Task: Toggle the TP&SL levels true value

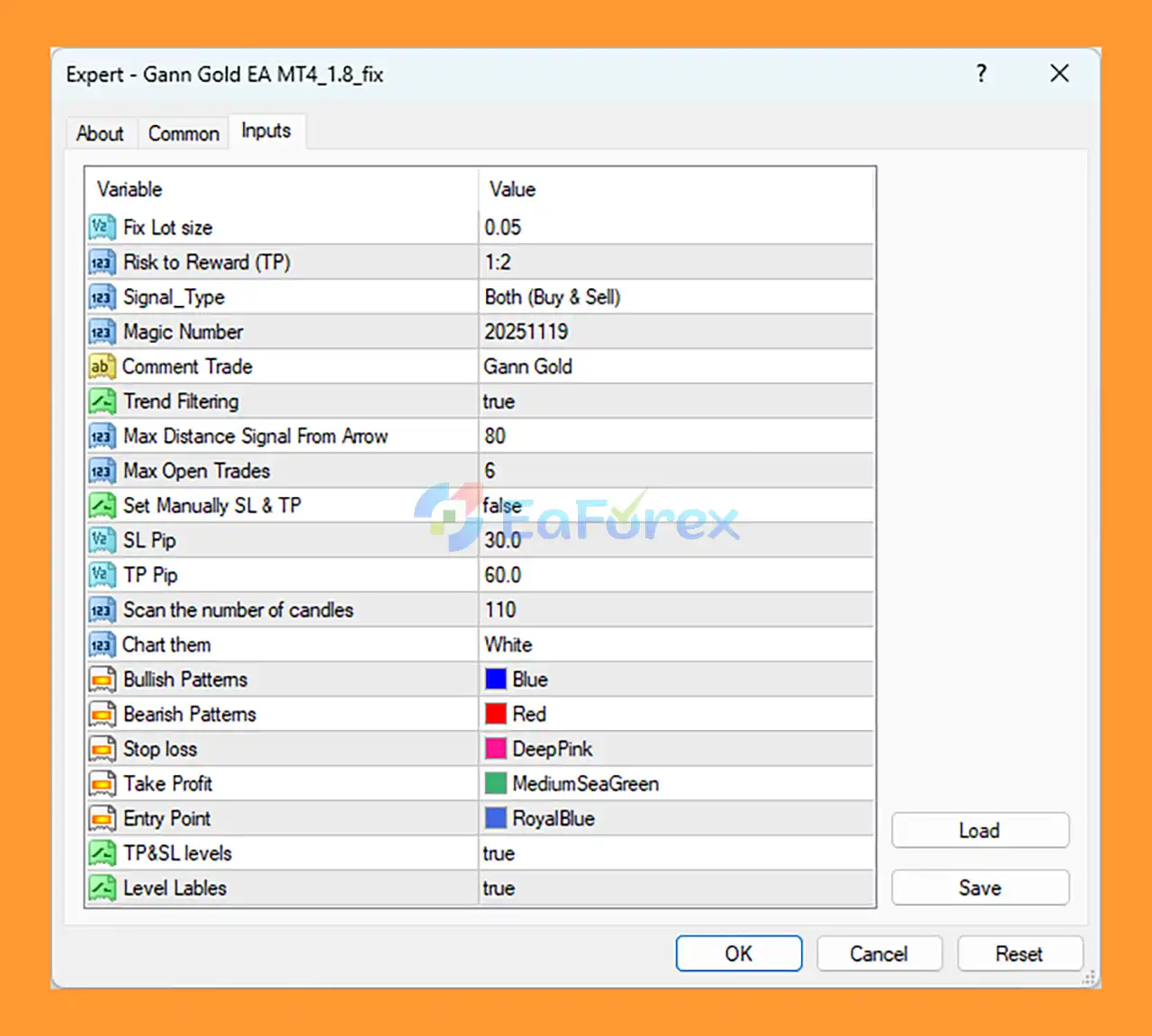Action: tap(499, 853)
